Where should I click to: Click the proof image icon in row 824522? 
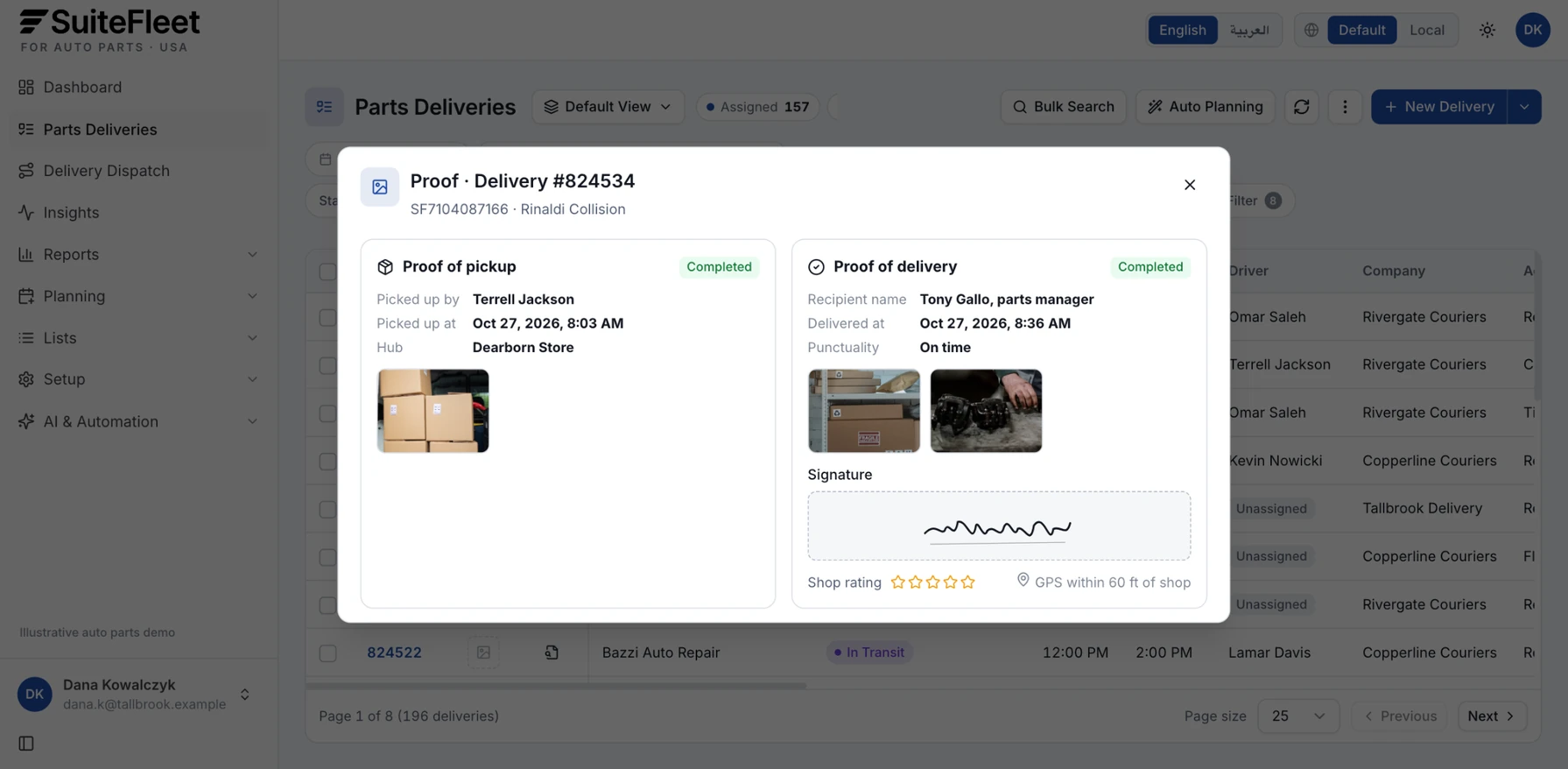pyautogui.click(x=483, y=653)
